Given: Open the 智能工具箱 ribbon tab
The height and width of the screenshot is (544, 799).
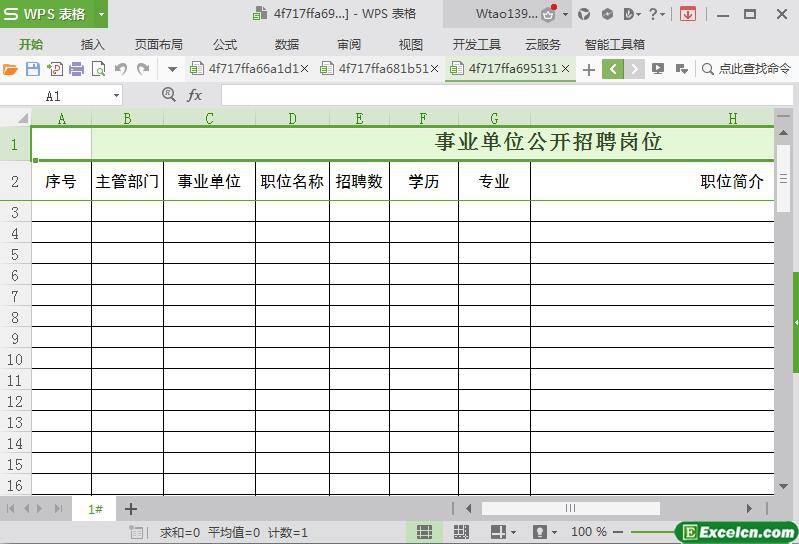Looking at the screenshot, I should click(x=615, y=45).
